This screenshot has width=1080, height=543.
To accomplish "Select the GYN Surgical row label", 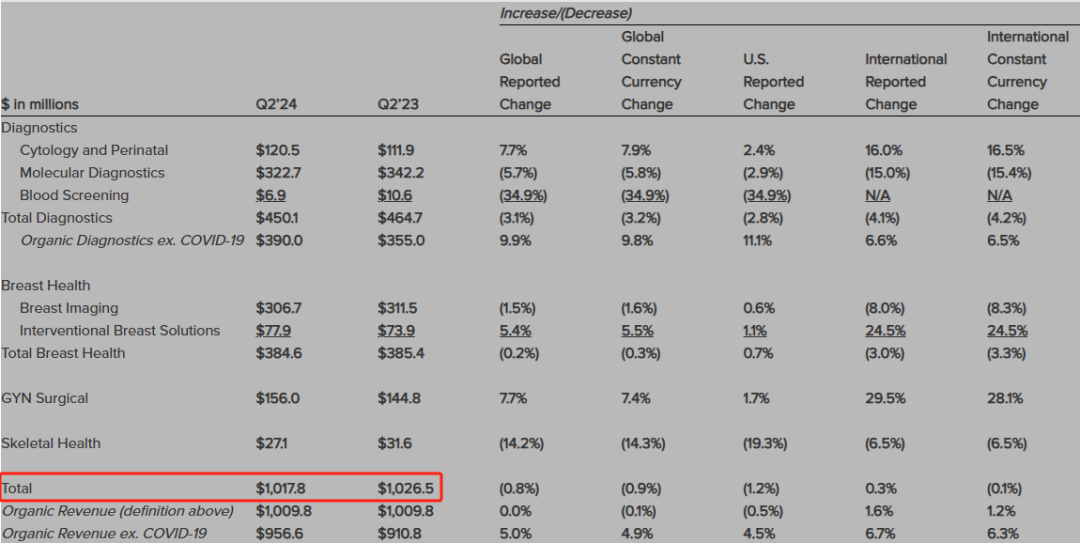I will pyautogui.click(x=45, y=398).
